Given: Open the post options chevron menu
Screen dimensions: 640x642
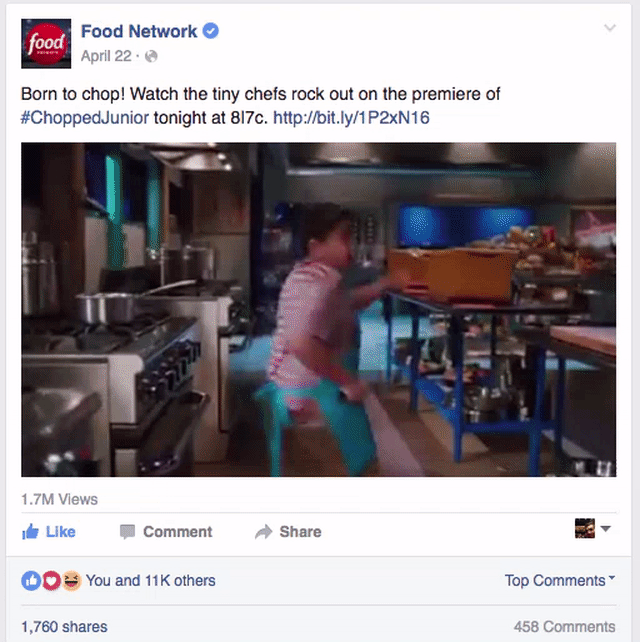Looking at the screenshot, I should pyautogui.click(x=610, y=28).
